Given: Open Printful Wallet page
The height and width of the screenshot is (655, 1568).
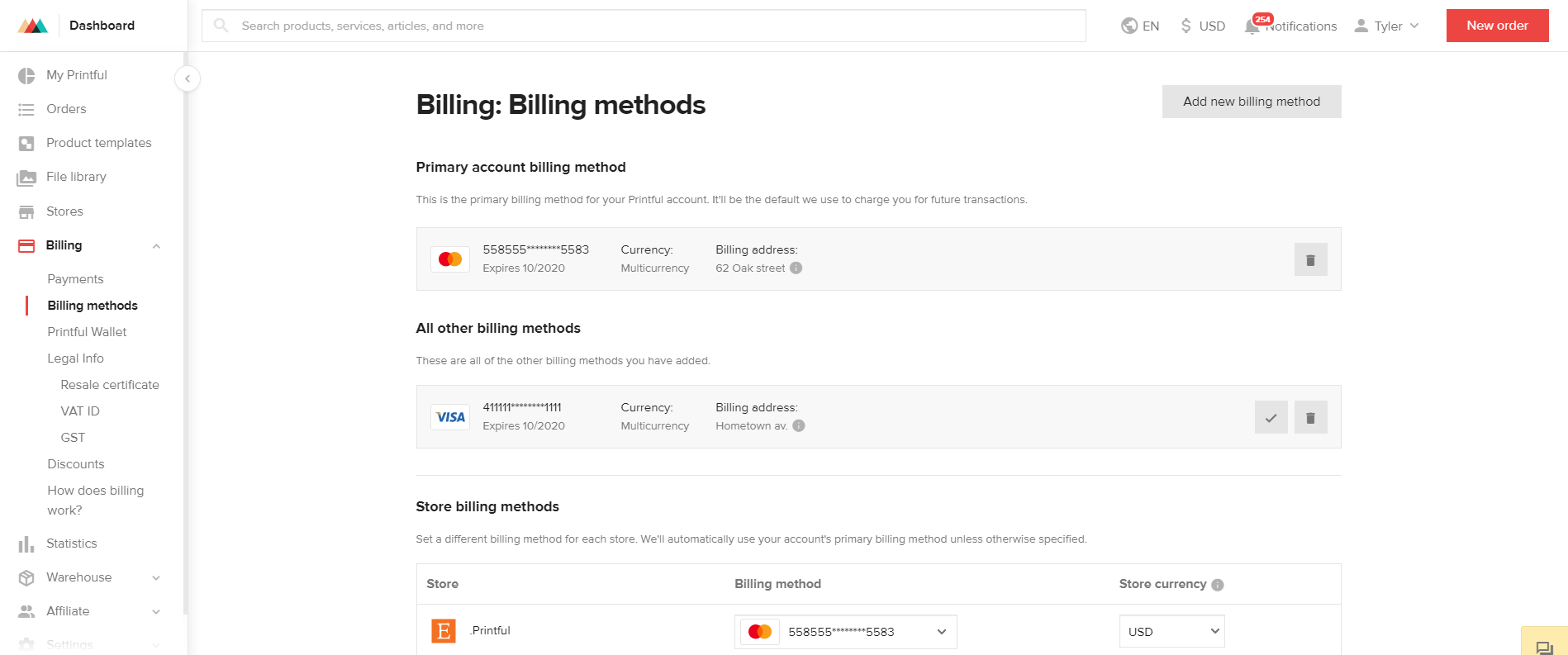Looking at the screenshot, I should click(x=87, y=332).
